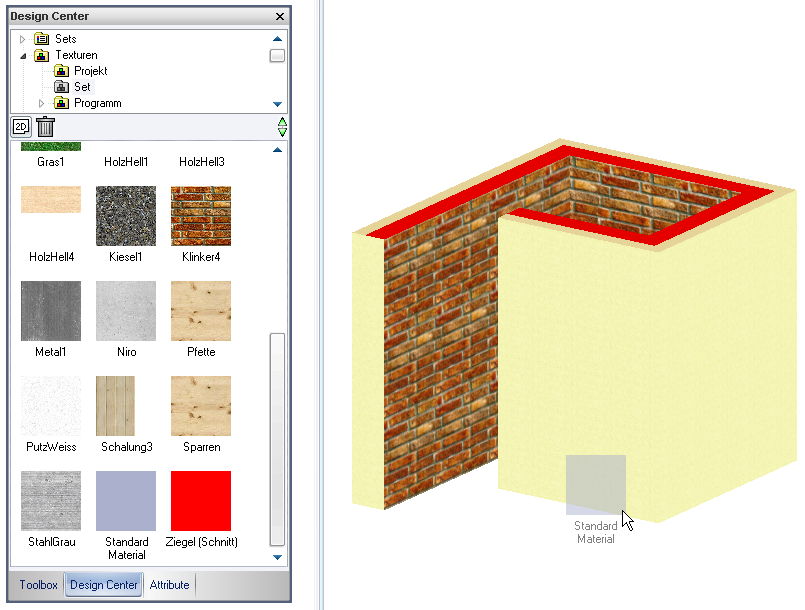Pick the red Ziegel (Schnitt) swatch
The height and width of the screenshot is (610, 805).
tap(201, 501)
